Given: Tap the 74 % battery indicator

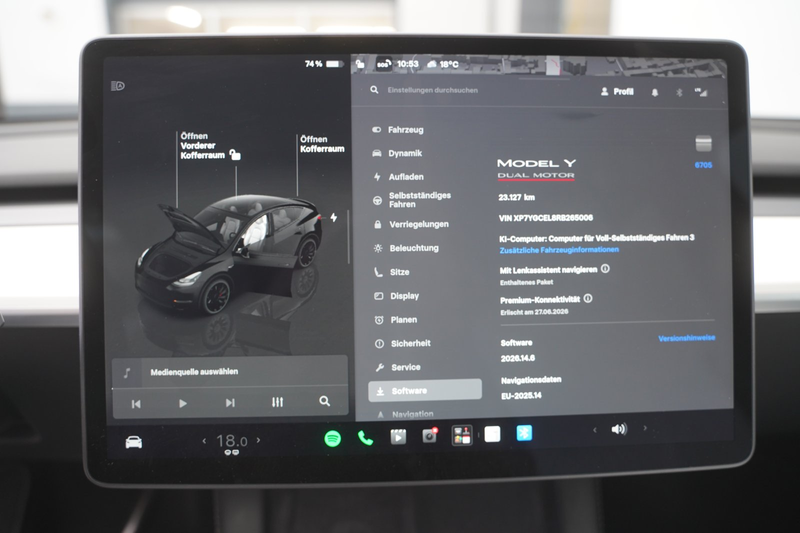Looking at the screenshot, I should [x=323, y=64].
